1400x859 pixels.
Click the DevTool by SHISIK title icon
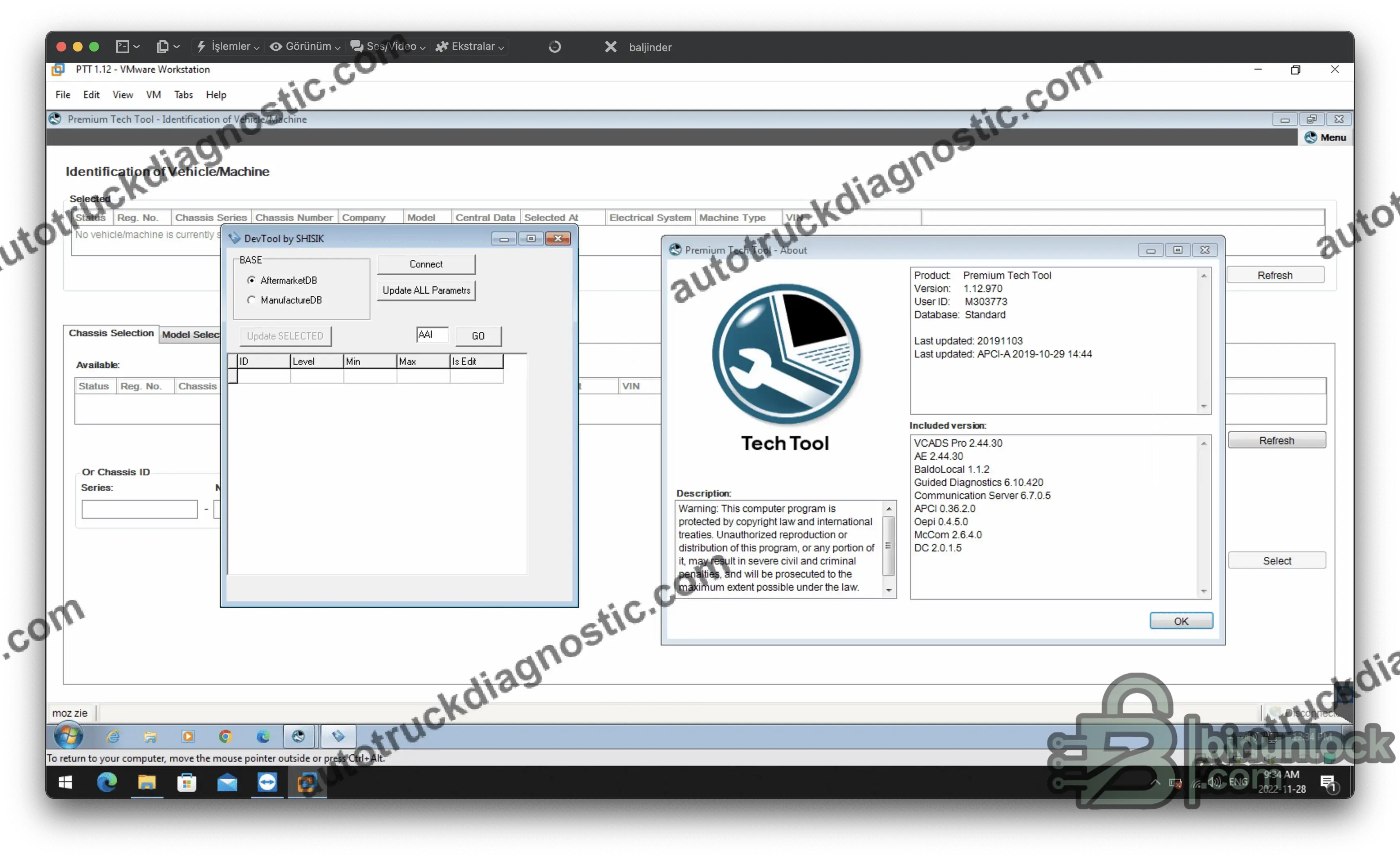pos(234,238)
